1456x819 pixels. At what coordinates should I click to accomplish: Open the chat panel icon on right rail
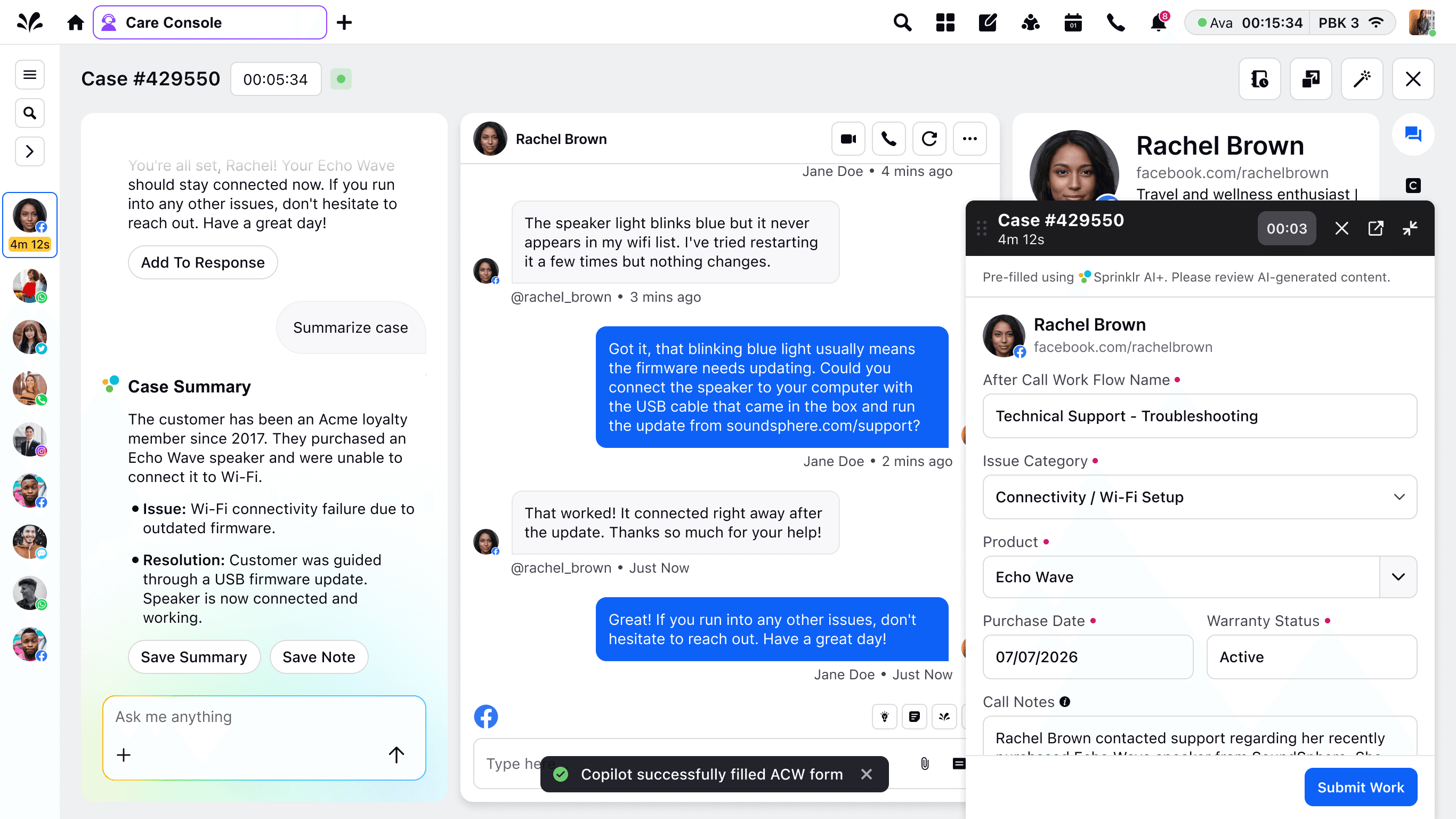tap(1413, 134)
